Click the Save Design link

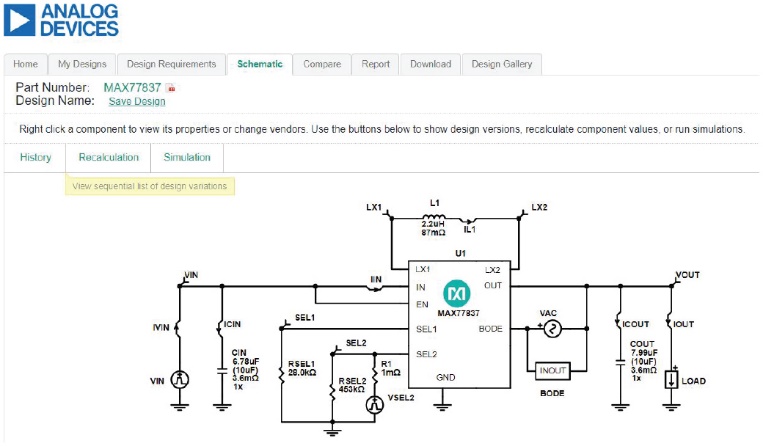(137, 101)
